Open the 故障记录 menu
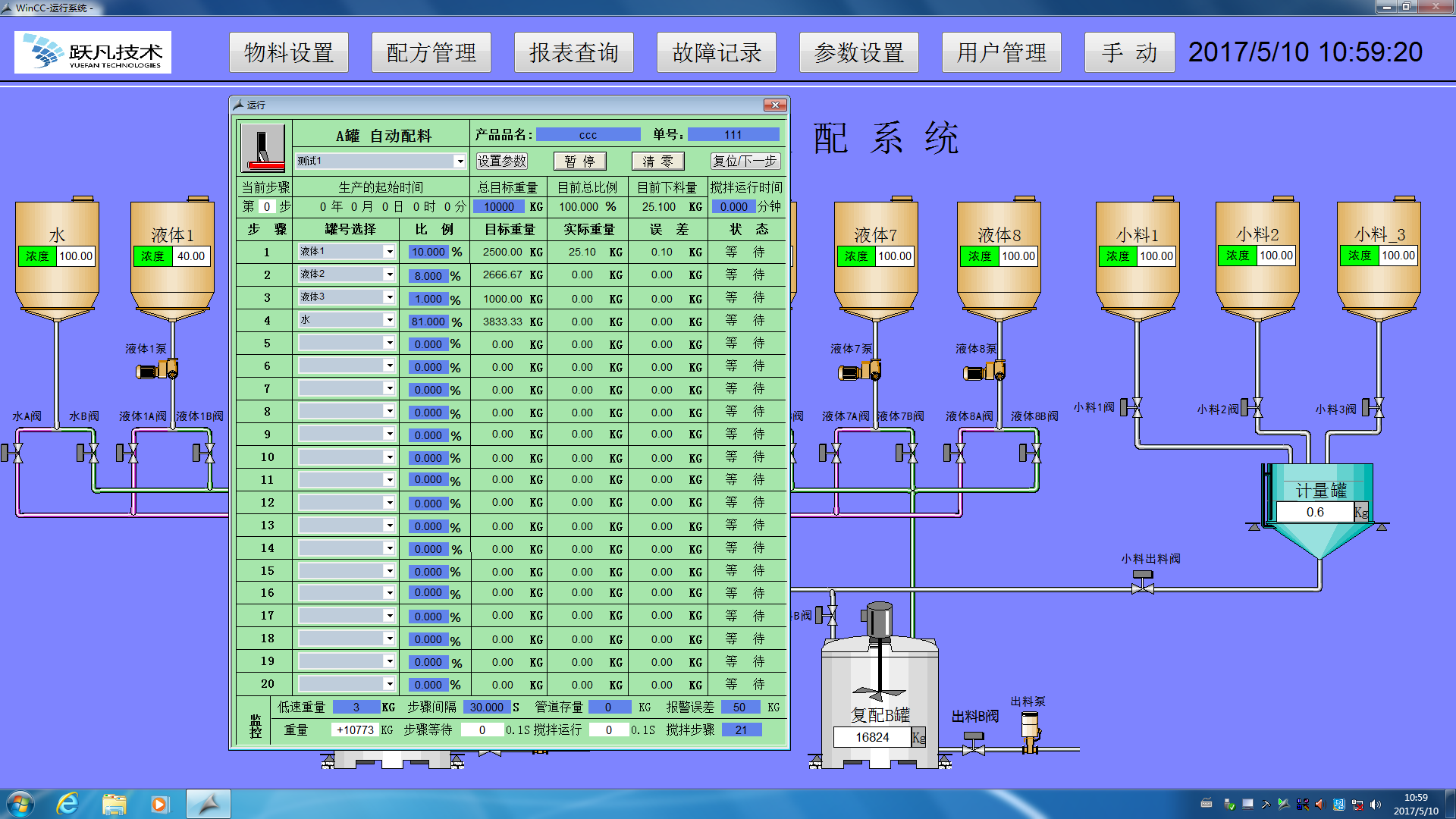This screenshot has width=1456, height=819. (716, 52)
